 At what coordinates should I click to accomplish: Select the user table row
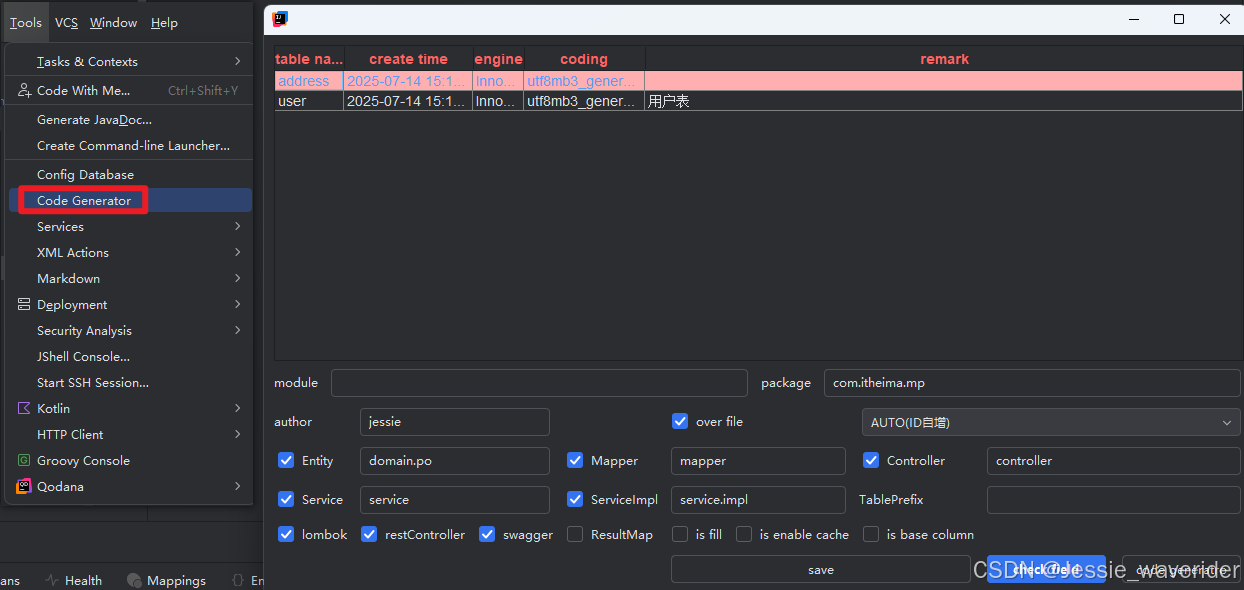[x=758, y=101]
